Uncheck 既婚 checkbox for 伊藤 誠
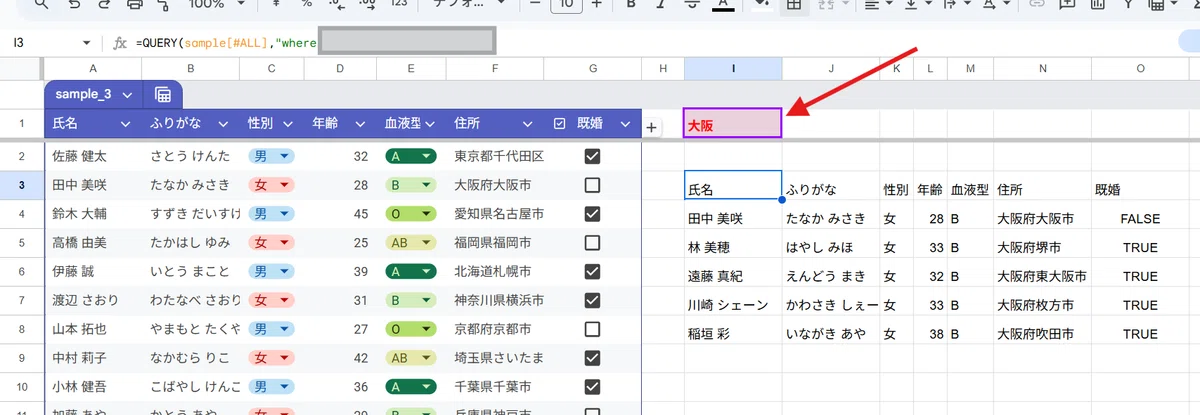Image resolution: width=1200 pixels, height=415 pixels. point(592,271)
